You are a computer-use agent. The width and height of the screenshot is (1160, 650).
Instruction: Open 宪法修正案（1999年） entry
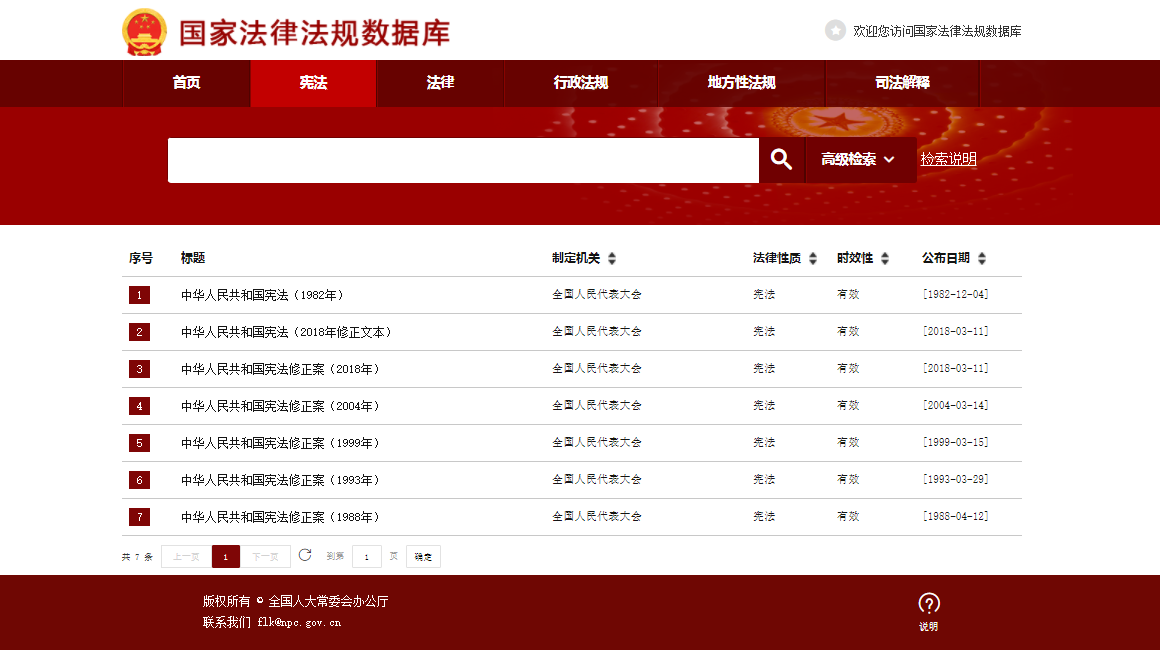pyautogui.click(x=280, y=443)
